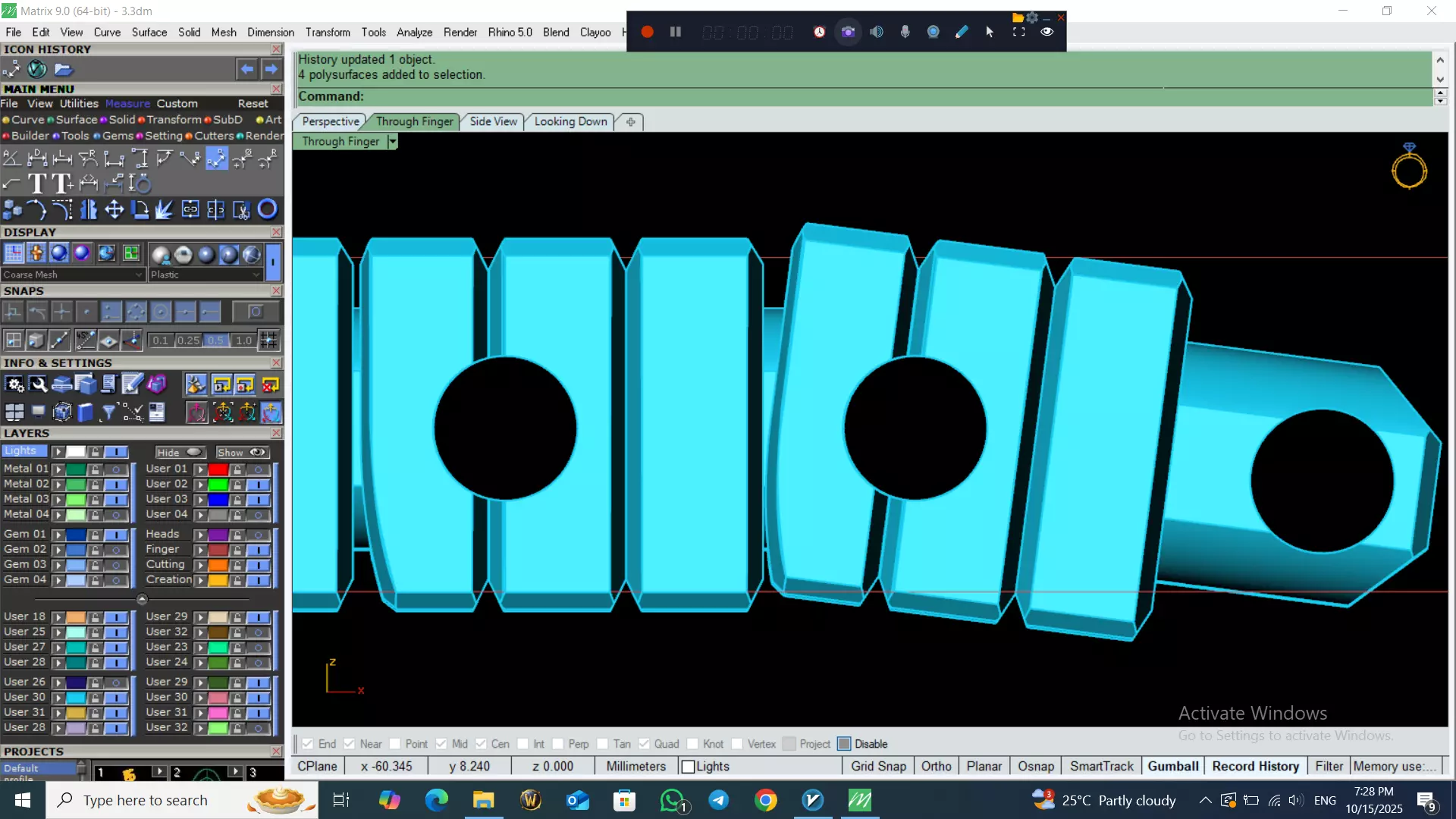Select the Angle dimension tool
The width and height of the screenshot is (1456, 819).
[x=12, y=158]
